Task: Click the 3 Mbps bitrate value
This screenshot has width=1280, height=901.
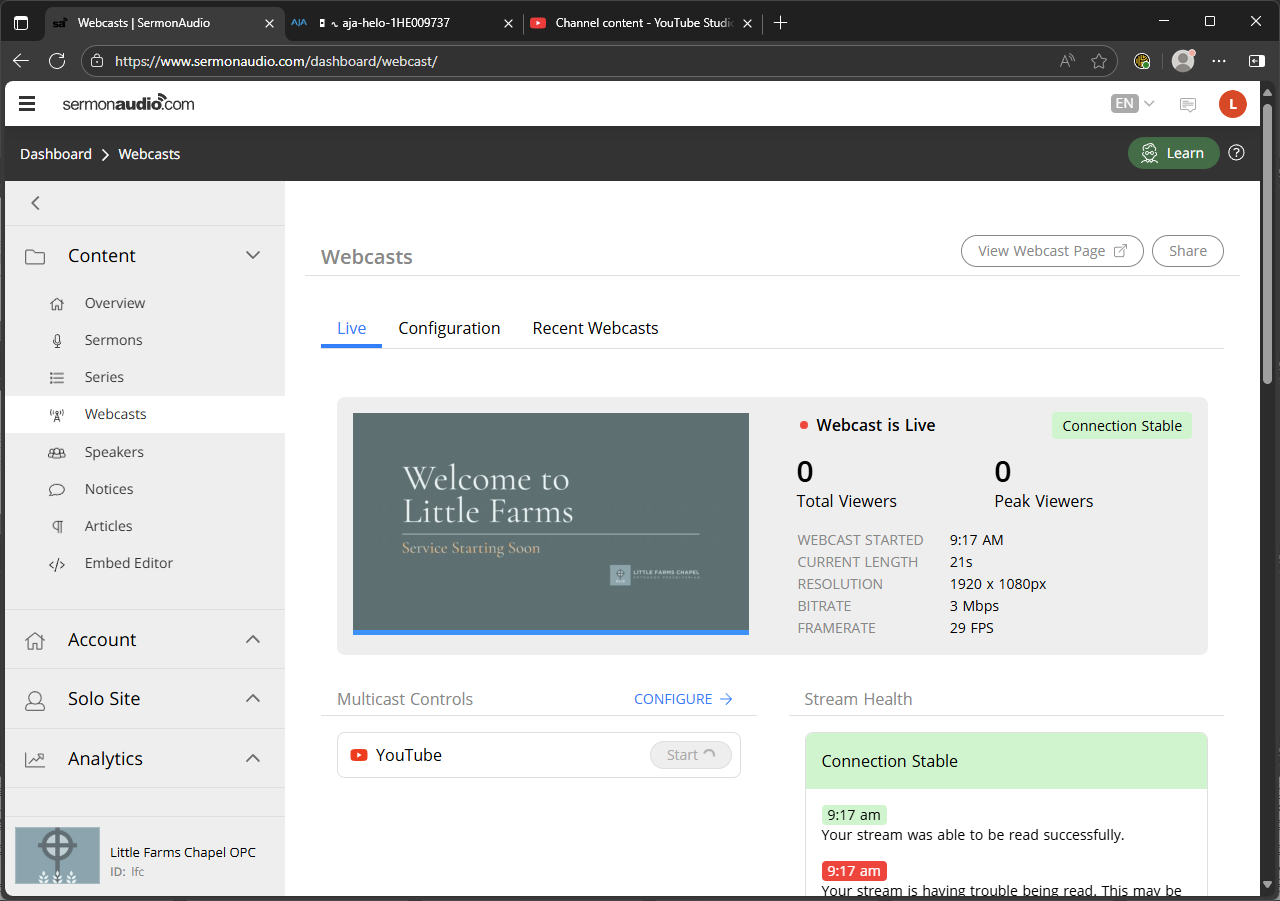Action: [974, 606]
